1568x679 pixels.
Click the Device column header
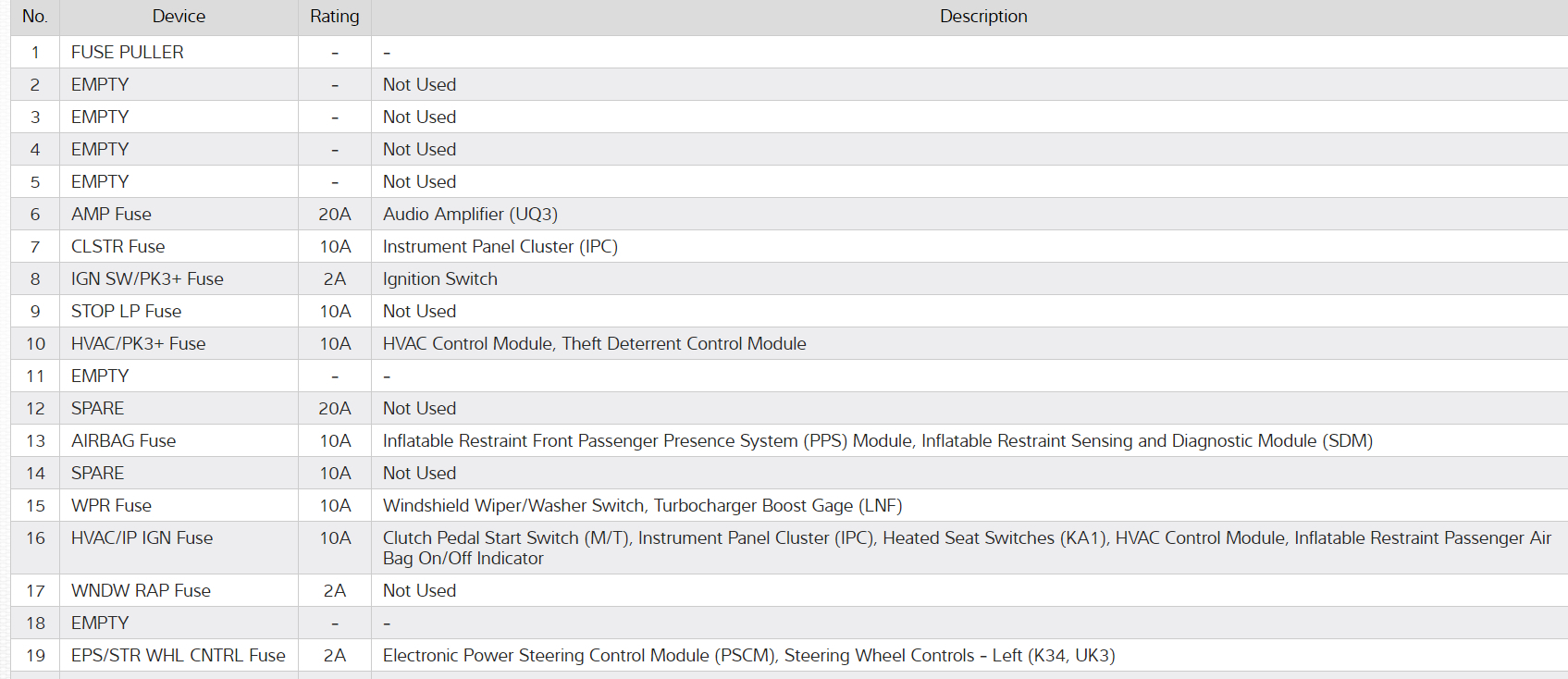[179, 17]
